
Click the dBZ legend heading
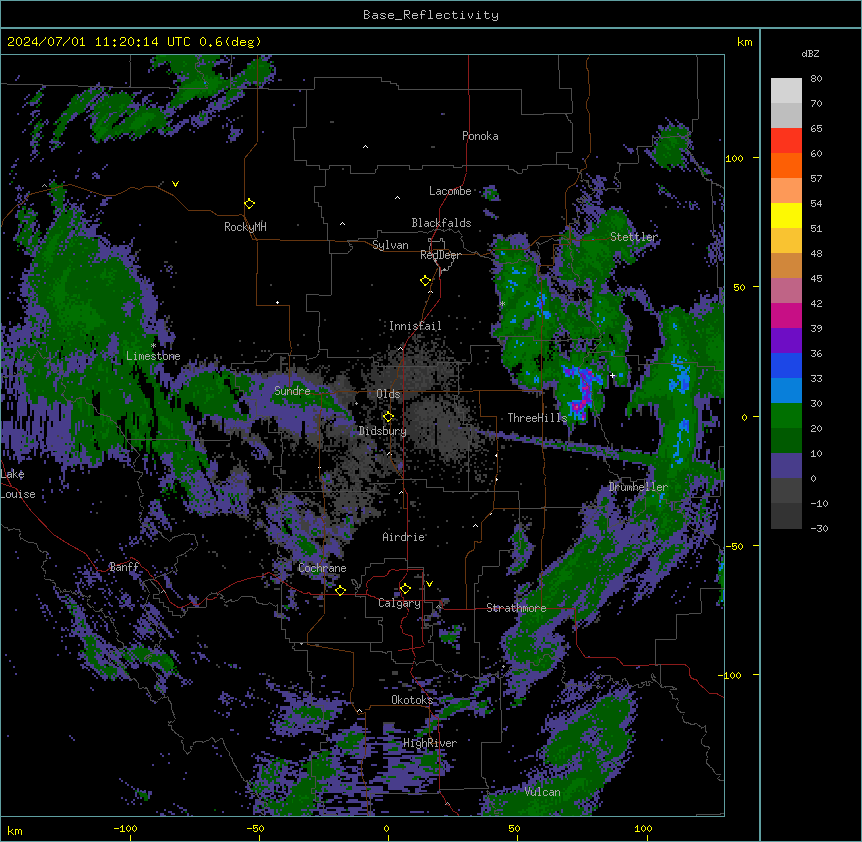pyautogui.click(x=810, y=54)
